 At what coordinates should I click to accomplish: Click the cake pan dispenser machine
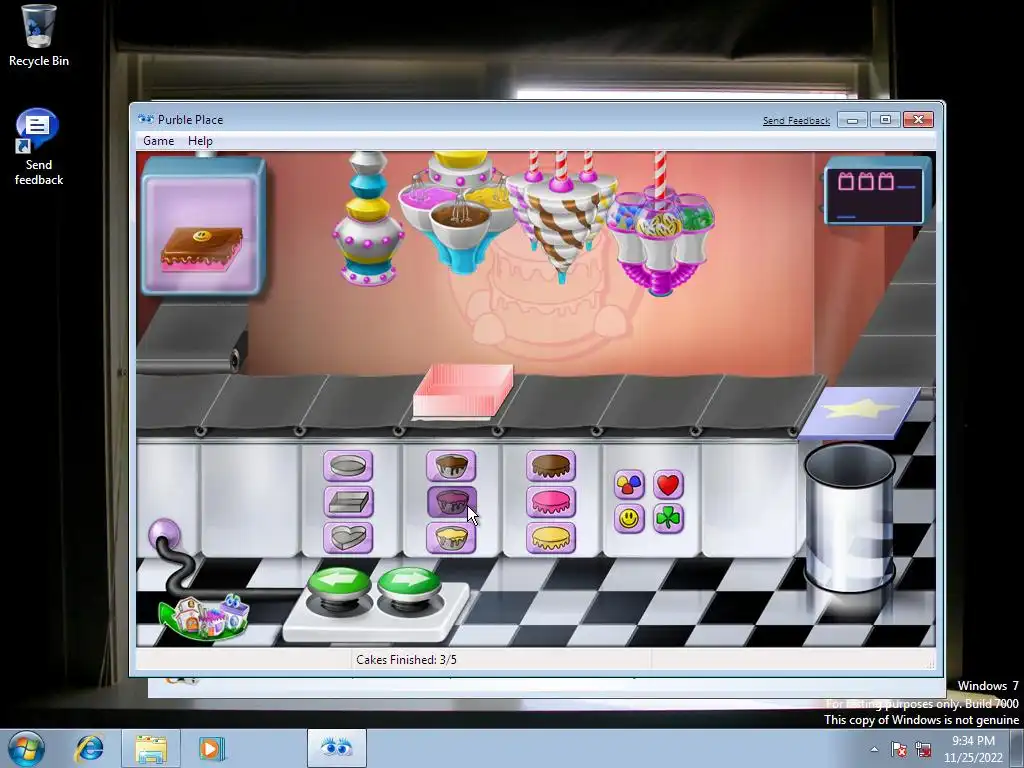[x=368, y=219]
